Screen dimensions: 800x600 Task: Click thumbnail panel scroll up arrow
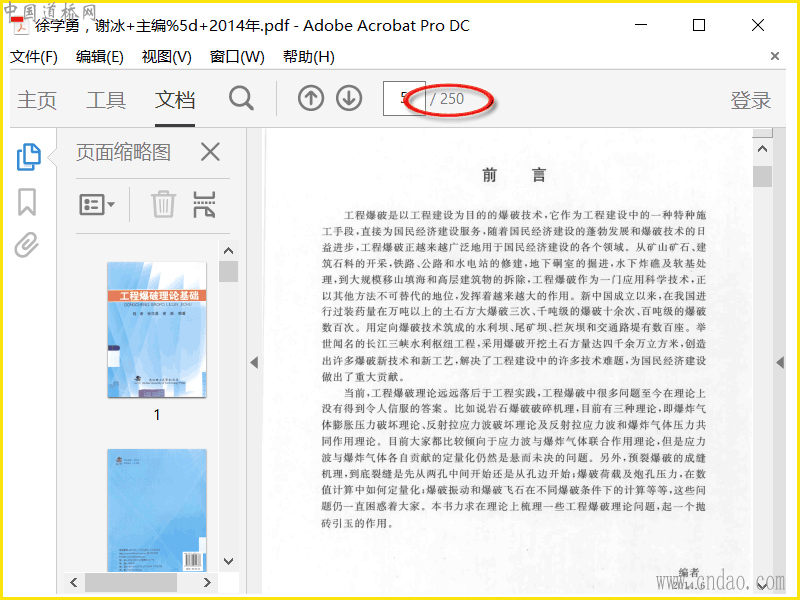[229, 251]
